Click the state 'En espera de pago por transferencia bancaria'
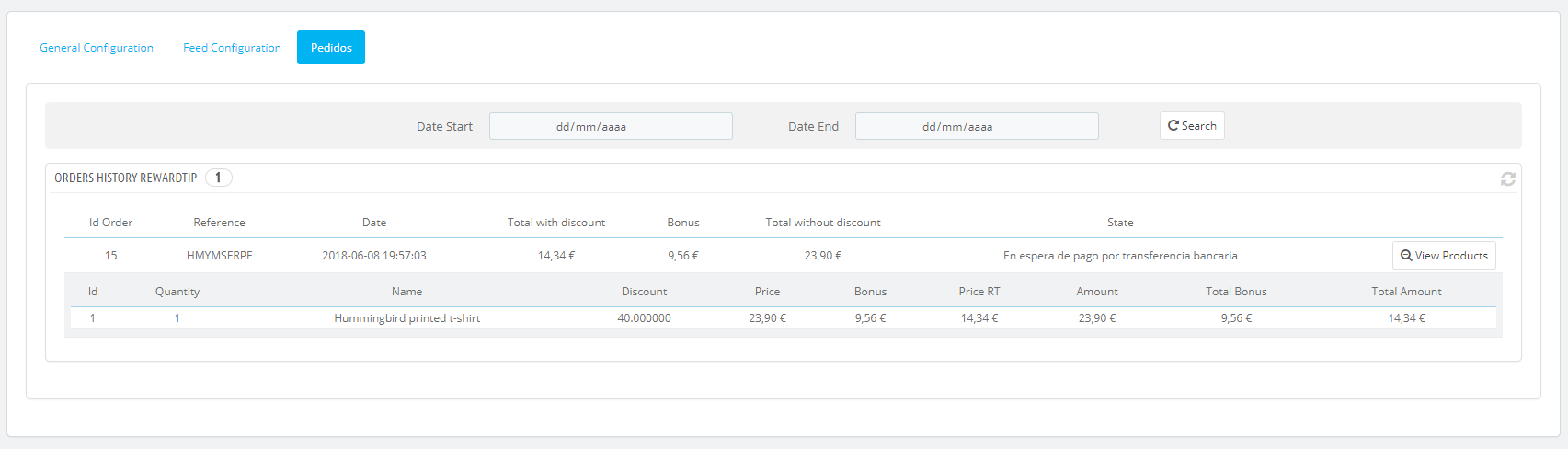Screen dimensions: 1568x449 [x=1120, y=256]
